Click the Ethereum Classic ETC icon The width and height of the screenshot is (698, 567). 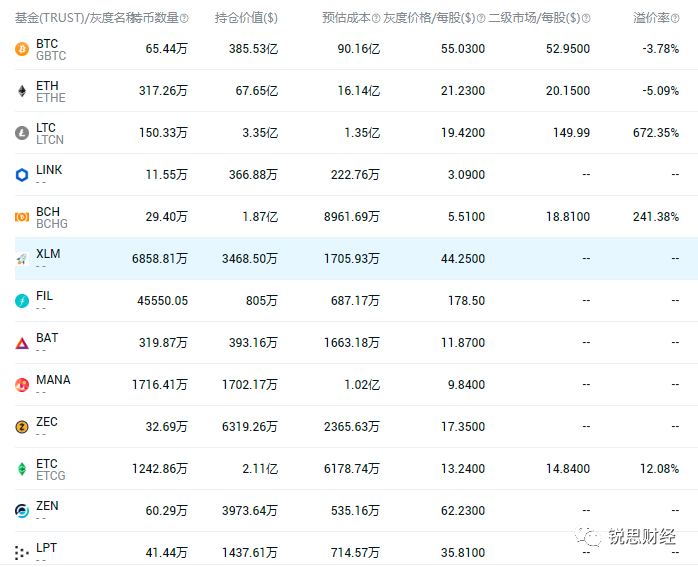click(22, 469)
